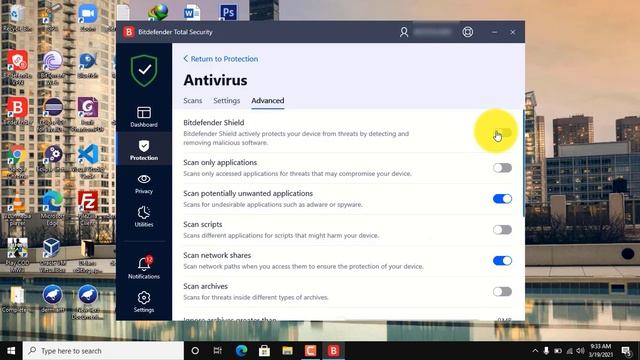Click the 'Scan network shares' setting label
This screenshot has width=640, height=360.
click(x=217, y=255)
